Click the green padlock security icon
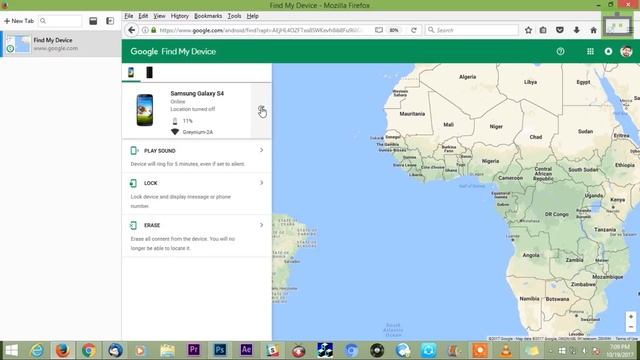Image resolution: width=640 pixels, height=360 pixels. click(x=153, y=30)
